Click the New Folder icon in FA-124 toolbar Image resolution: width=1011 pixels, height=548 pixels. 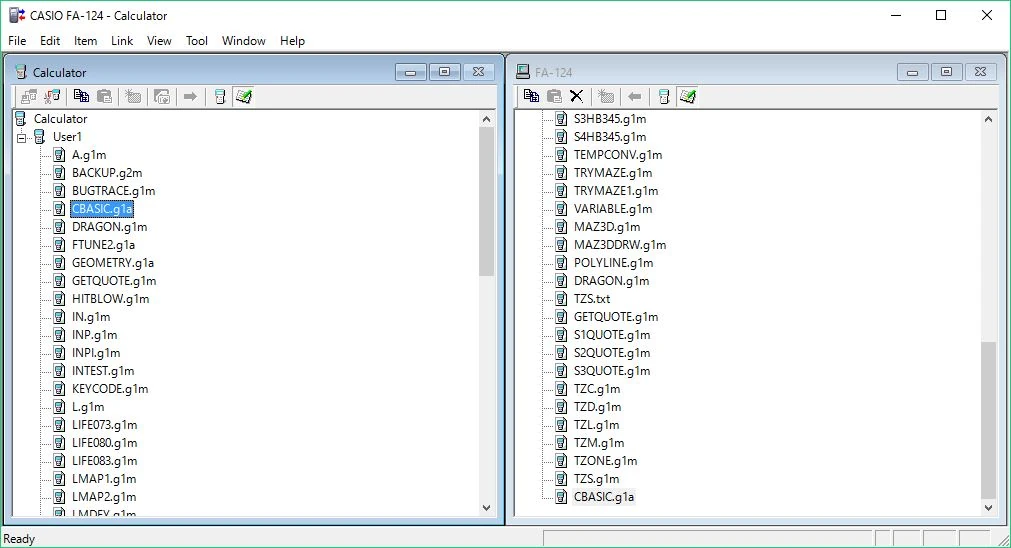[x=606, y=97]
